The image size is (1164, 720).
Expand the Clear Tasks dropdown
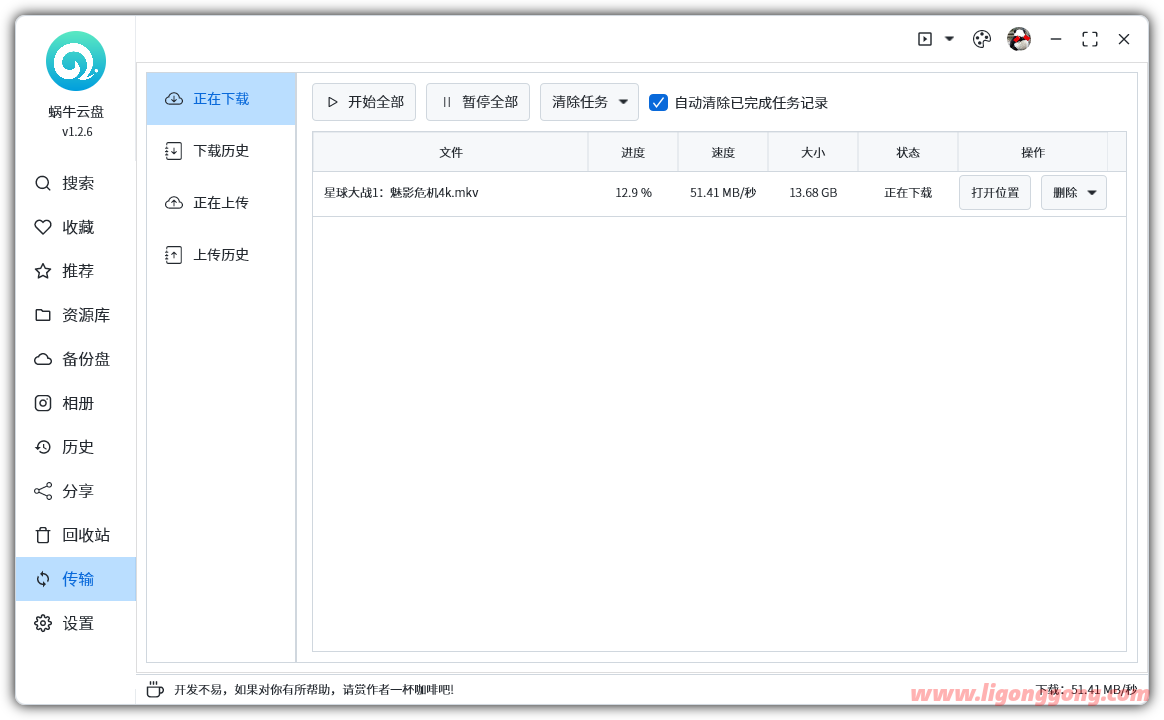(x=589, y=102)
